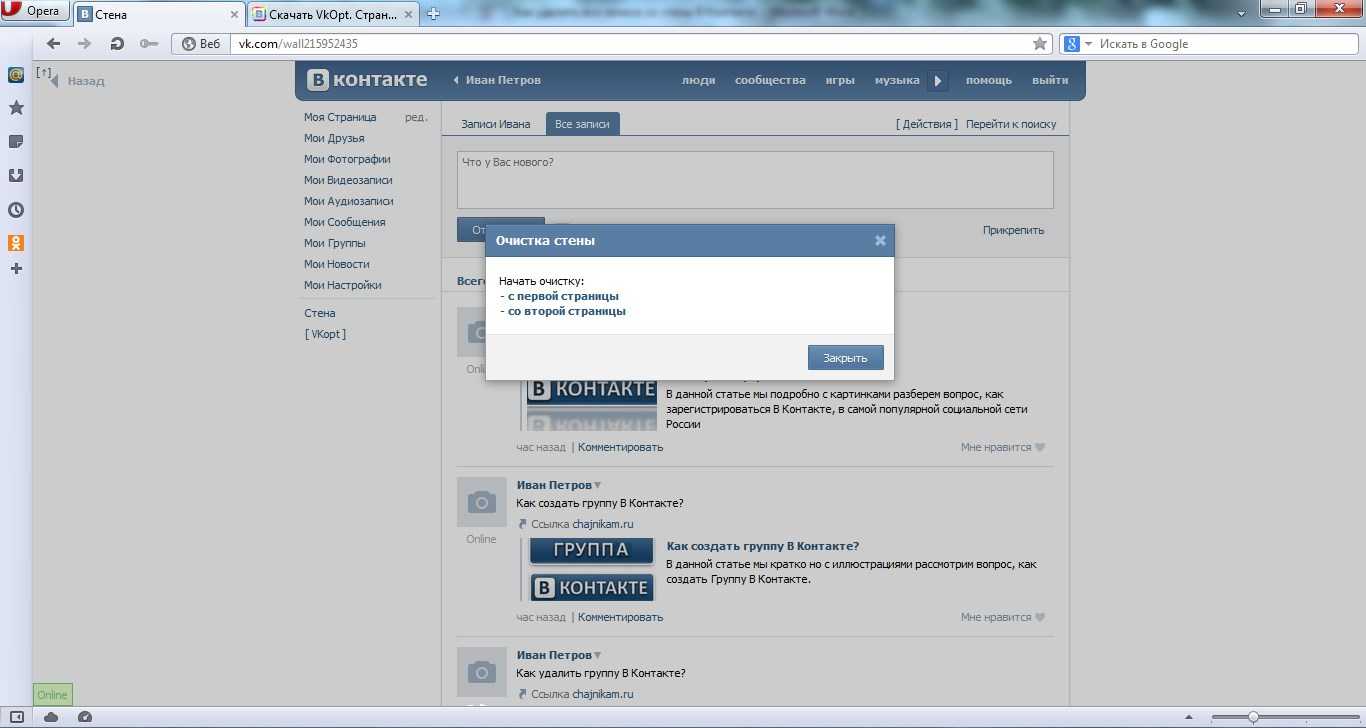1366x728 pixels.
Task: Close the Очистка стены dialog with X
Action: 880,240
